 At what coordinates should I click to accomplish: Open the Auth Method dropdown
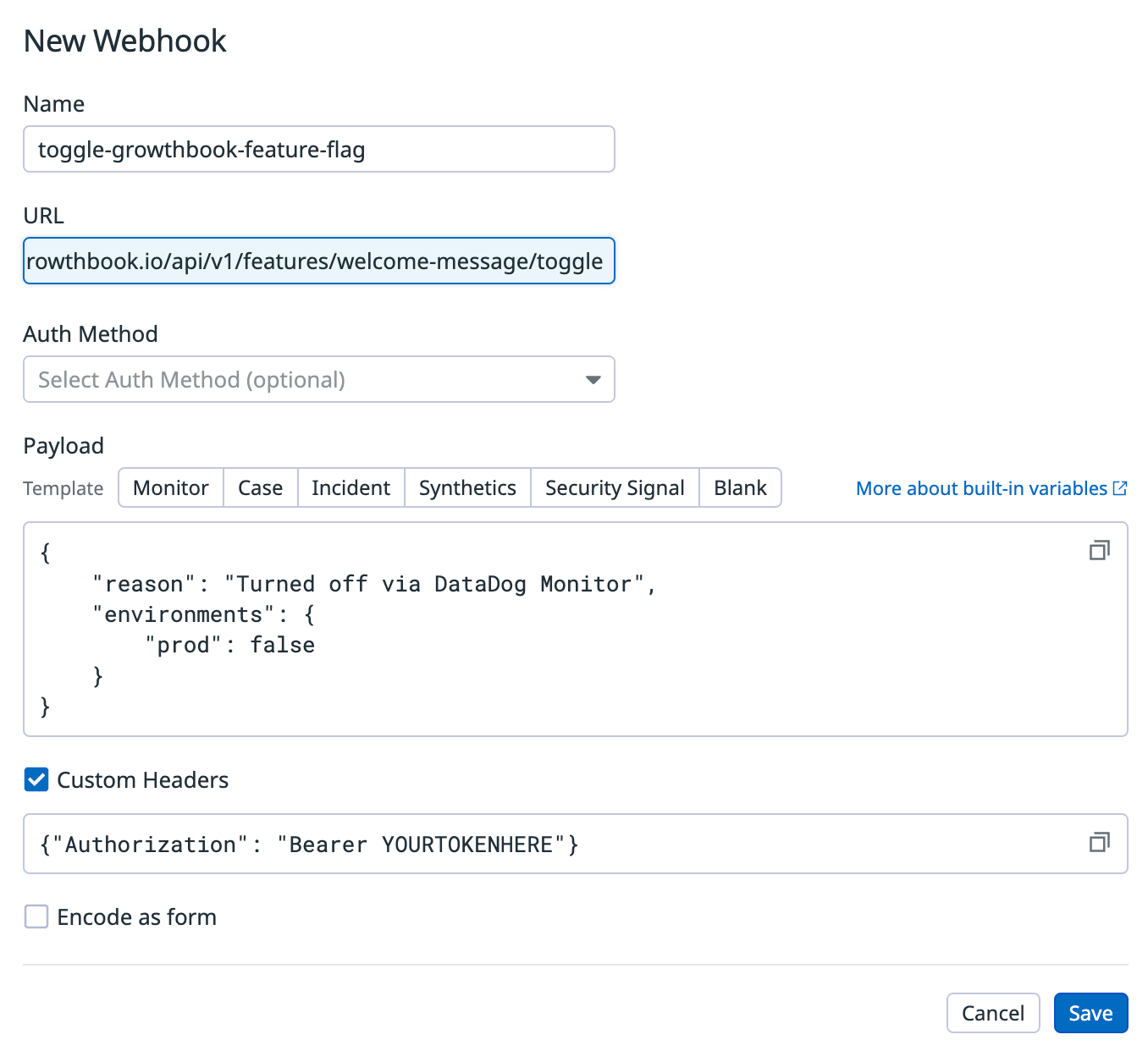pyautogui.click(x=319, y=379)
